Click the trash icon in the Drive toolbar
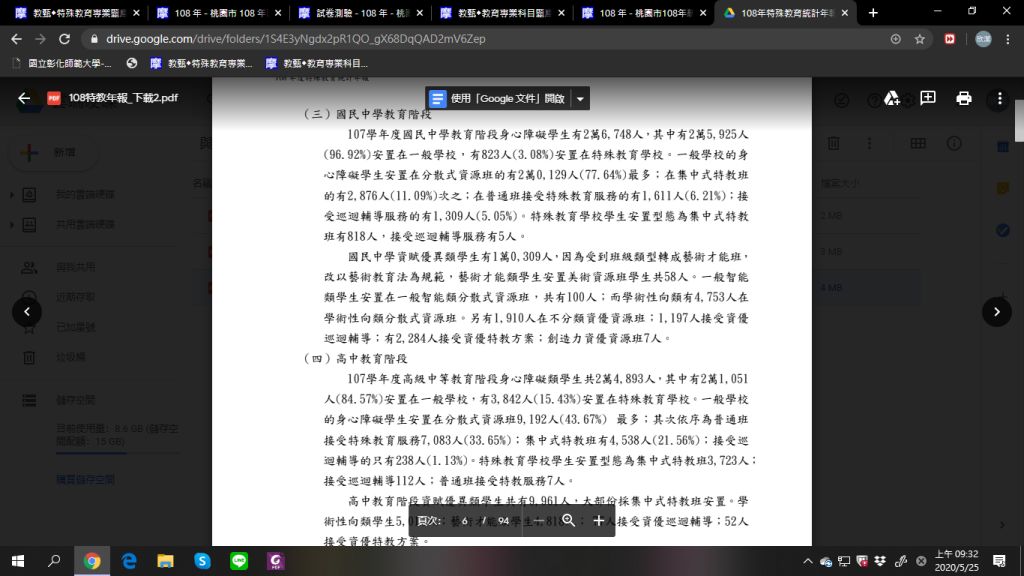Screen dimensions: 1024x576 click(x=834, y=143)
